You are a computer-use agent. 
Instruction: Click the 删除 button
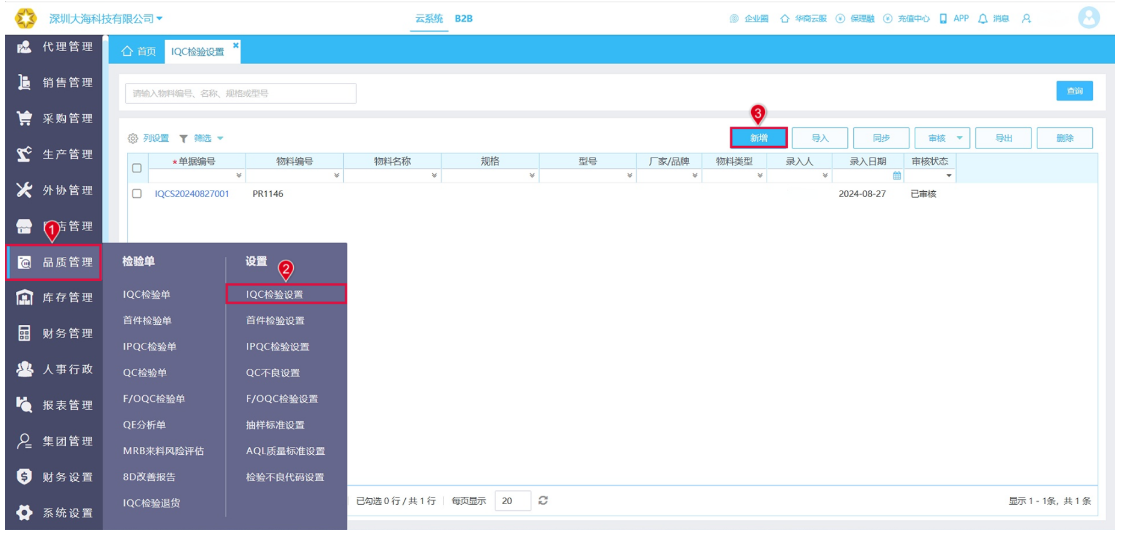[1064, 138]
